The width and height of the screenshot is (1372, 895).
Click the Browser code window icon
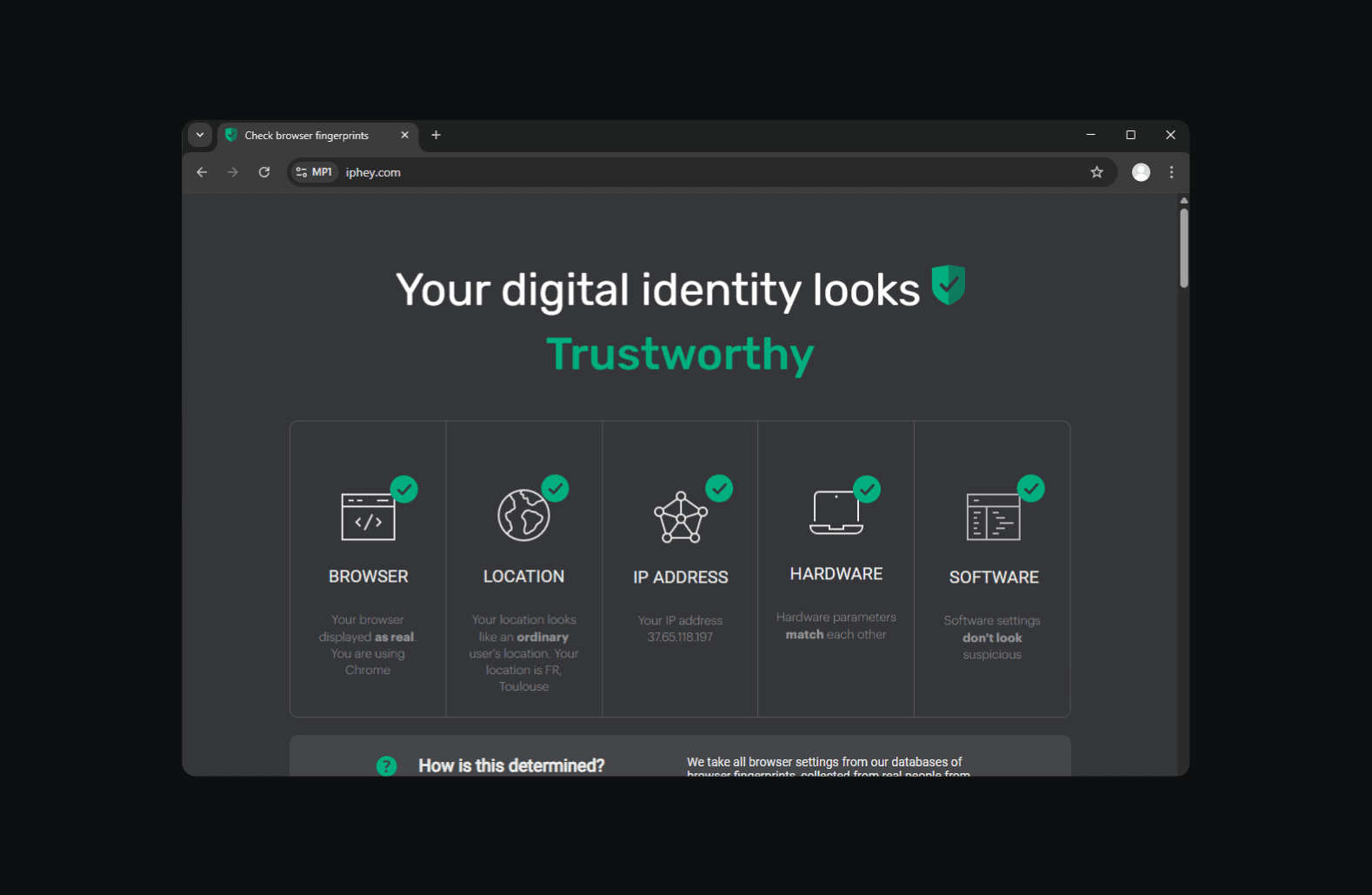pos(368,517)
